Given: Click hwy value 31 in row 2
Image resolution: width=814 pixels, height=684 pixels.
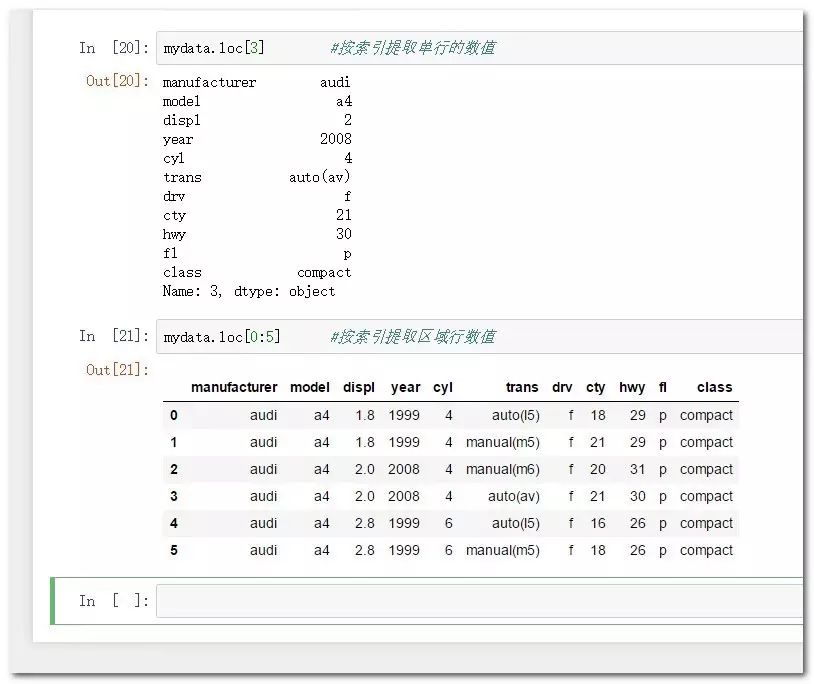Looking at the screenshot, I should click(637, 469).
